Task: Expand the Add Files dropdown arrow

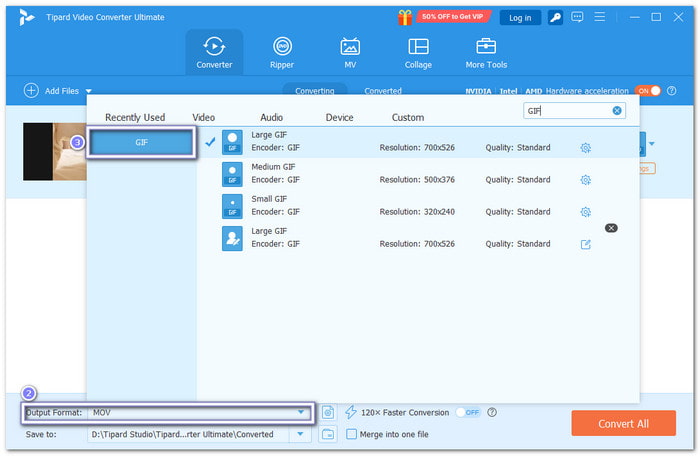Action: (x=88, y=91)
